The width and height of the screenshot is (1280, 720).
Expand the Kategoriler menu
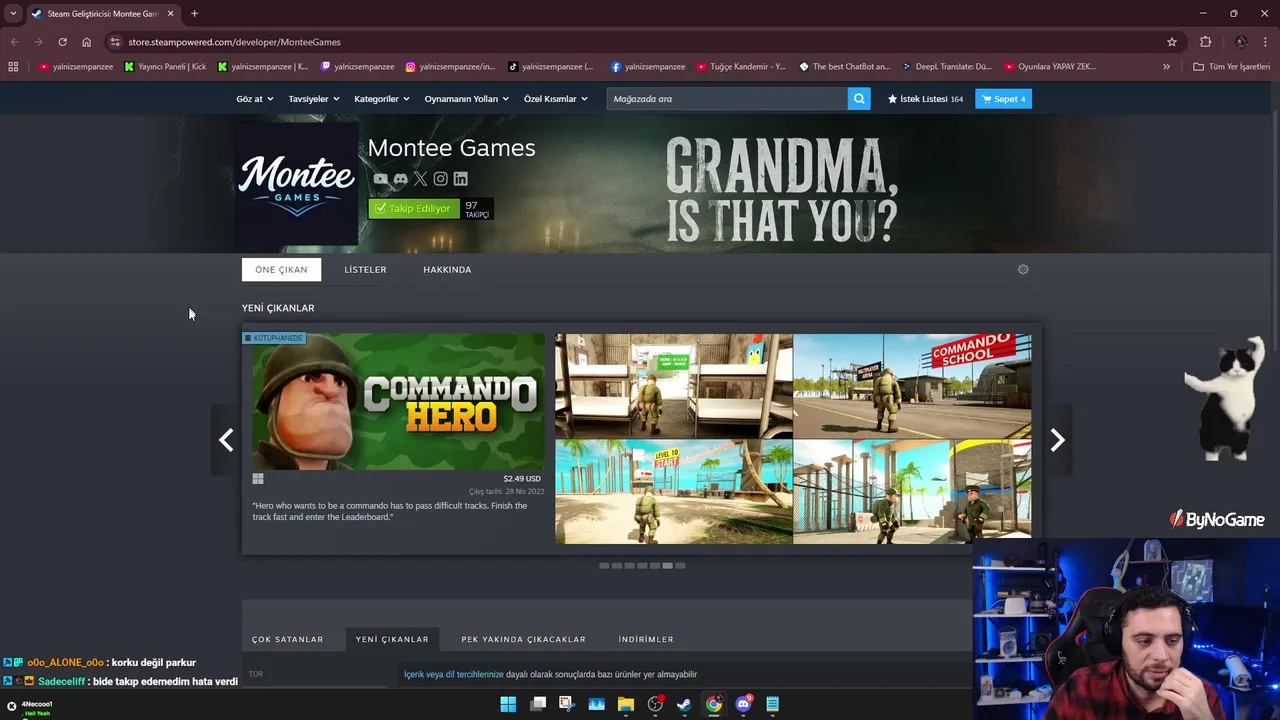coord(382,99)
